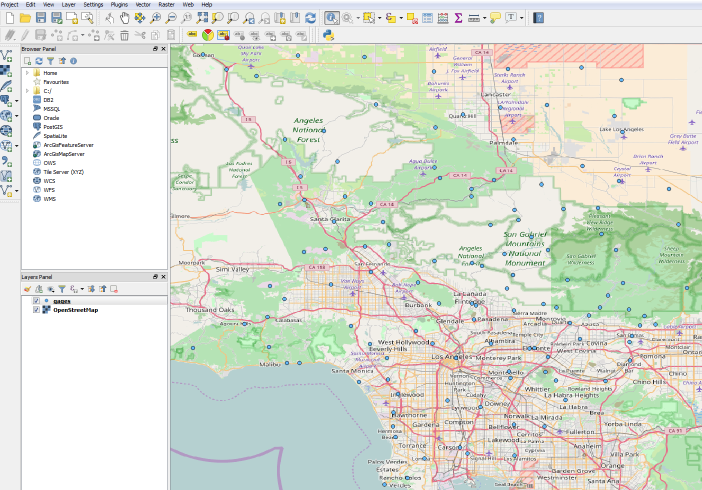This screenshot has height=490, width=702.
Task: Remove layer icon in Layers Panel toolbar
Action: pos(114,289)
